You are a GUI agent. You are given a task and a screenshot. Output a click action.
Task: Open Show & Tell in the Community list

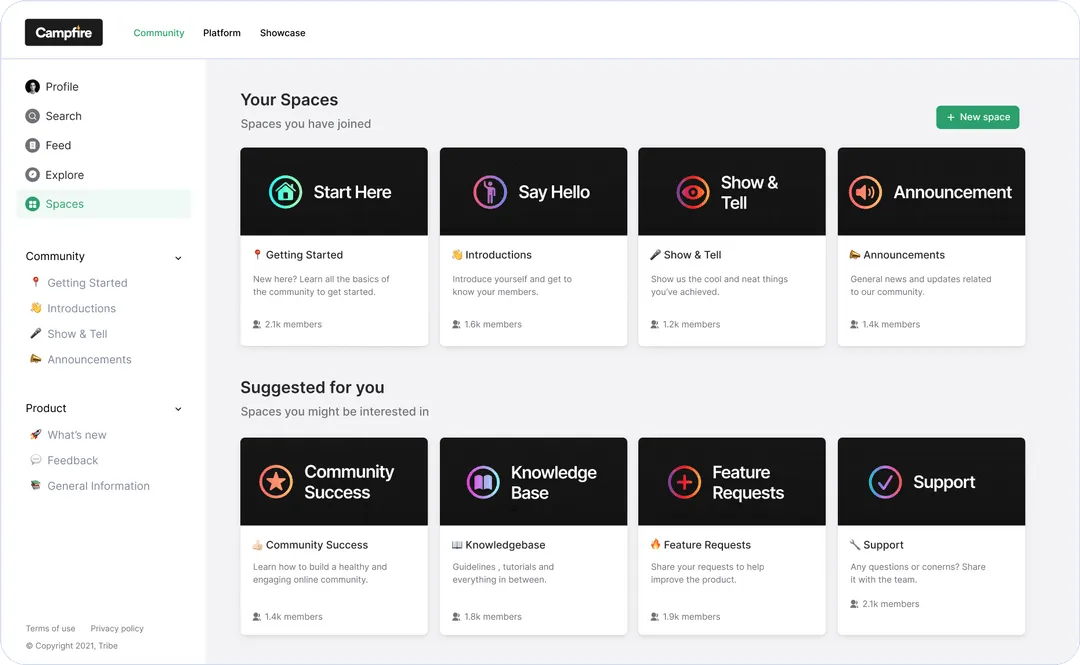point(77,334)
